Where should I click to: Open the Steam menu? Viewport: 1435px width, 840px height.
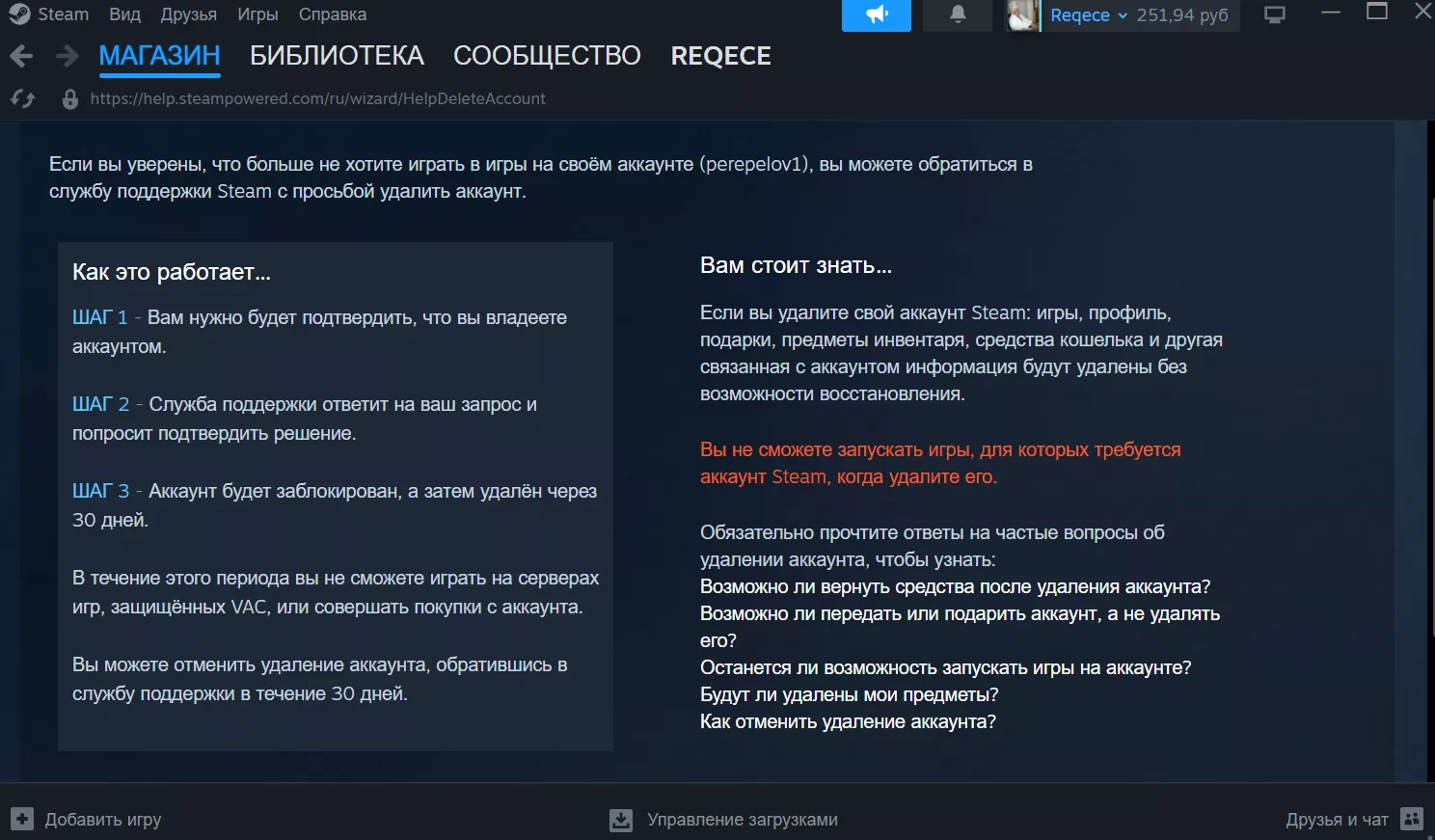(48, 14)
